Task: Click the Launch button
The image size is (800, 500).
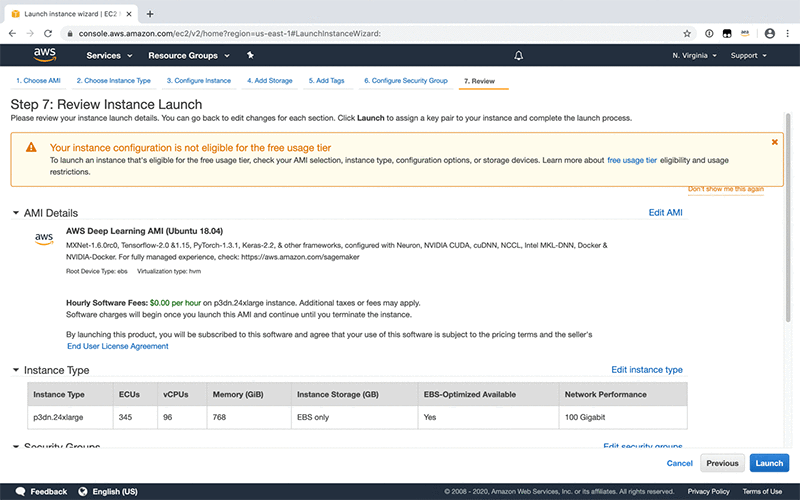Action: click(x=769, y=463)
